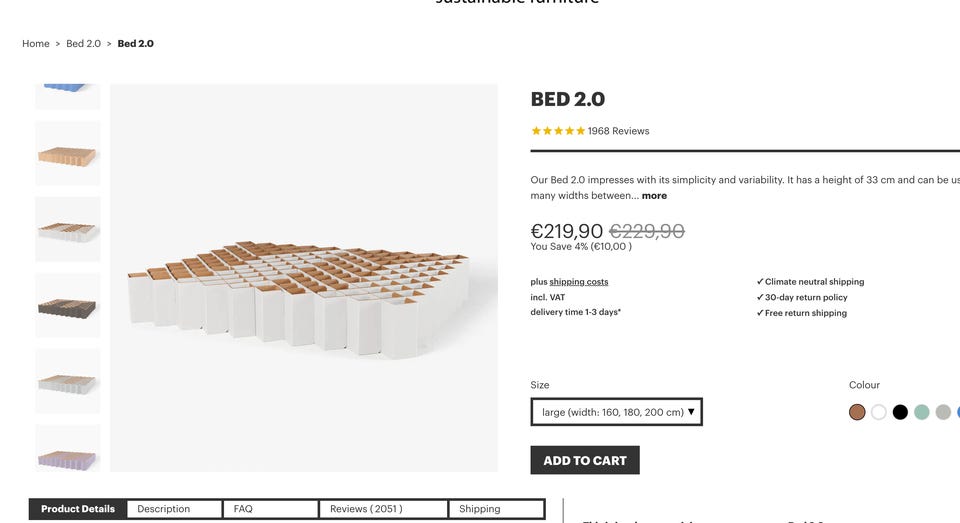View the purple bed thumbnail
Viewport: 960px width, 523px height.
click(x=68, y=452)
